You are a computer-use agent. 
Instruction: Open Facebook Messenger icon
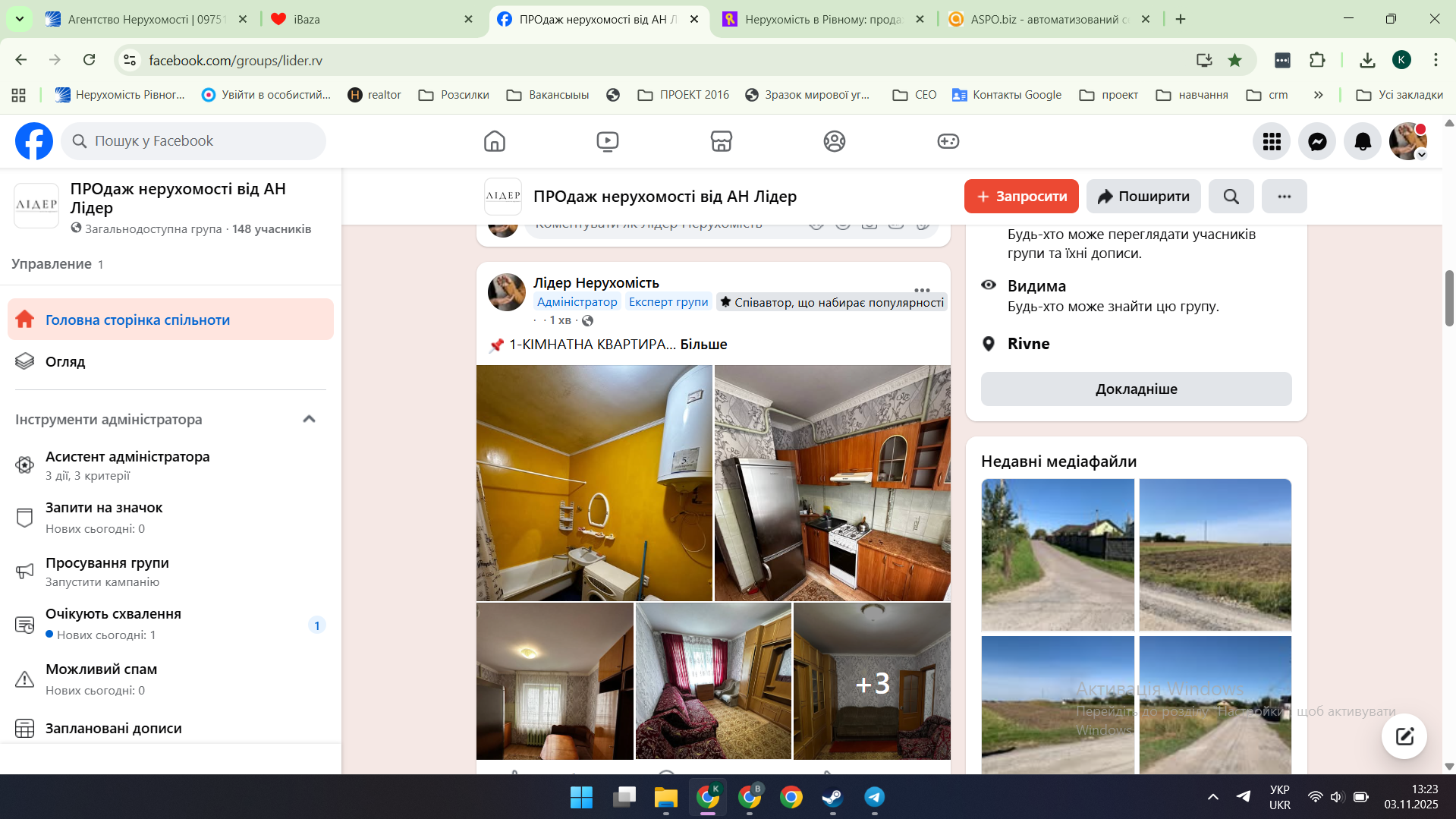[1317, 141]
